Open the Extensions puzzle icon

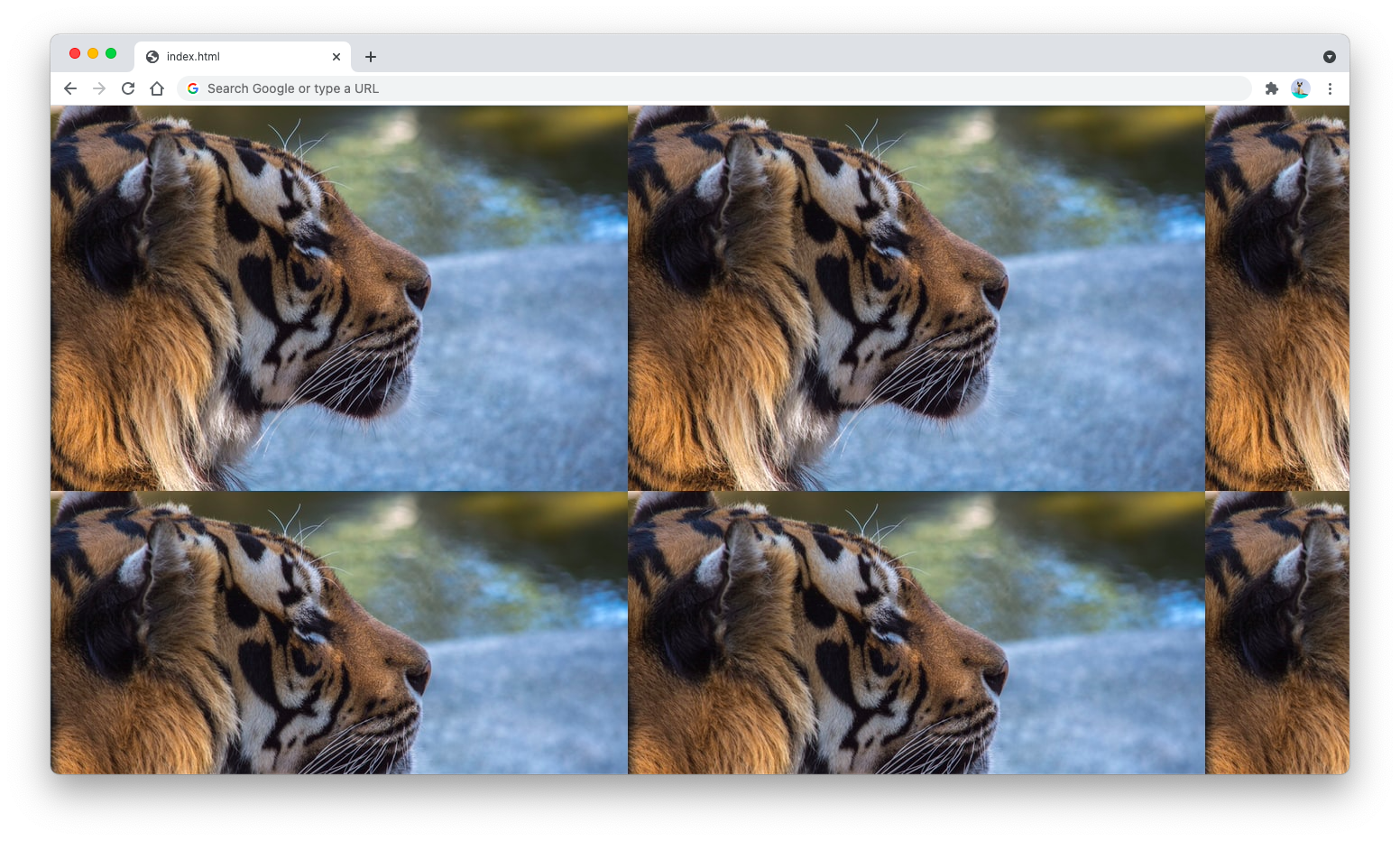1272,88
